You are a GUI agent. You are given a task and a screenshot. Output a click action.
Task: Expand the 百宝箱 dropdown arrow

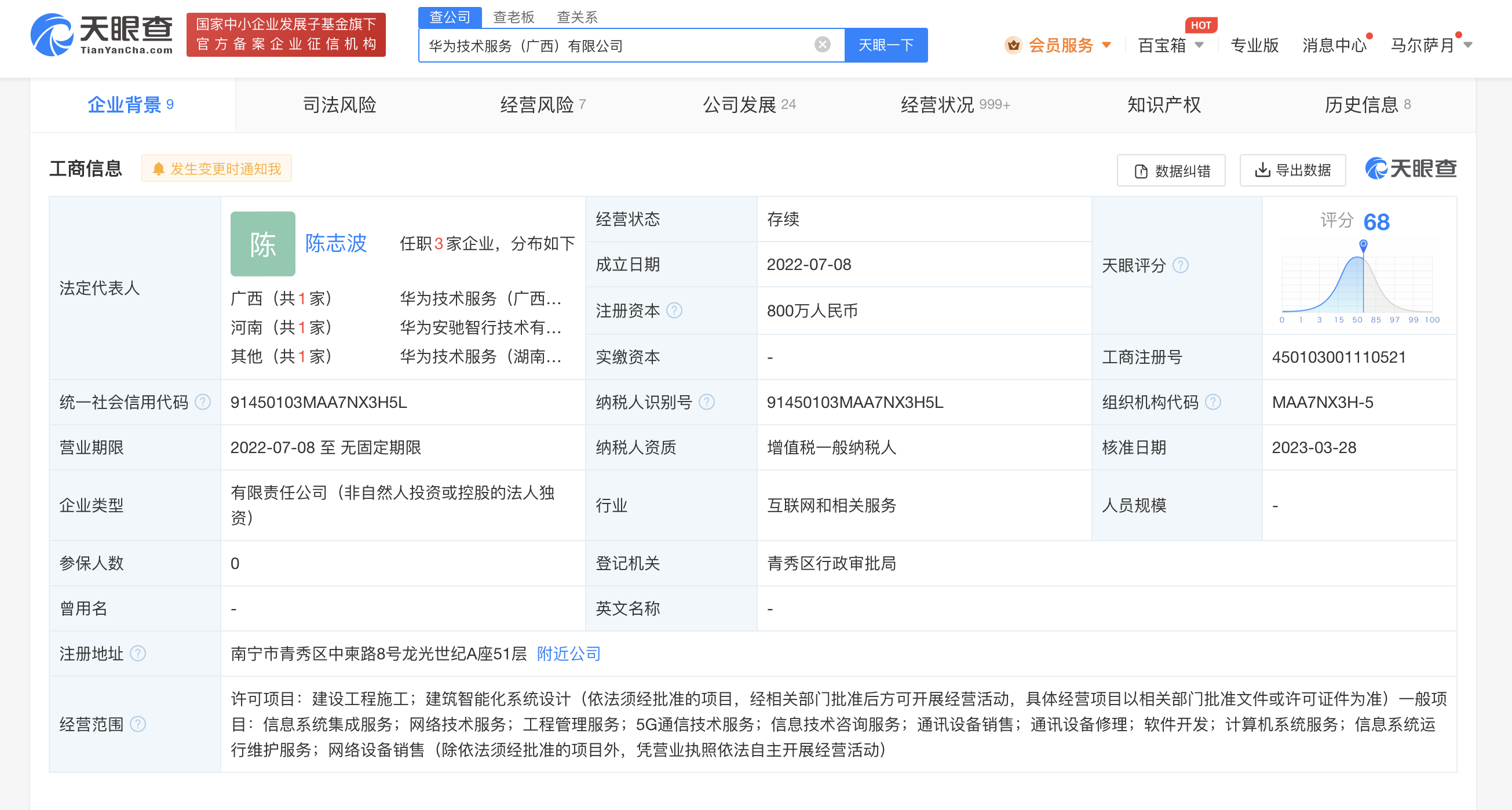(1199, 45)
